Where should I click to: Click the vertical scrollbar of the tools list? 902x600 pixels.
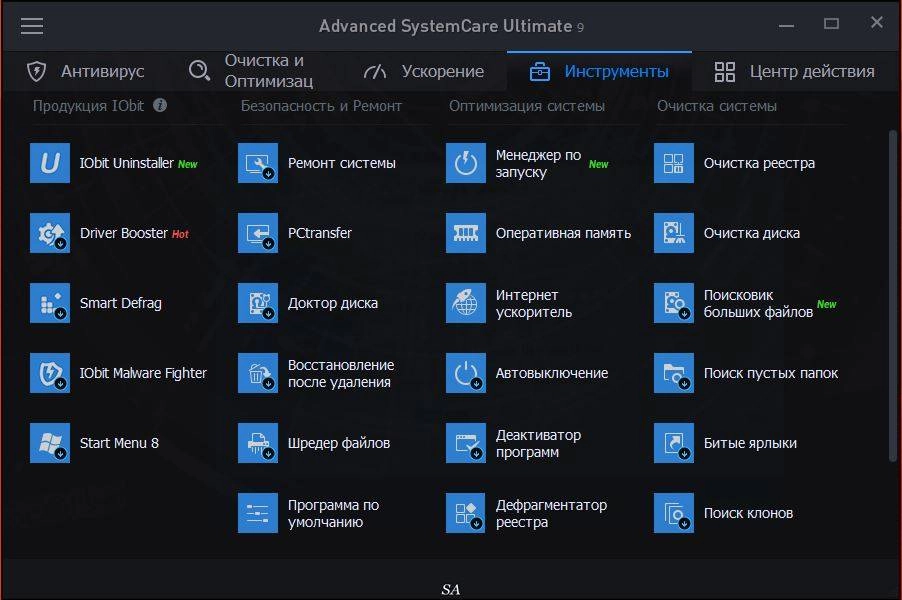point(893,296)
